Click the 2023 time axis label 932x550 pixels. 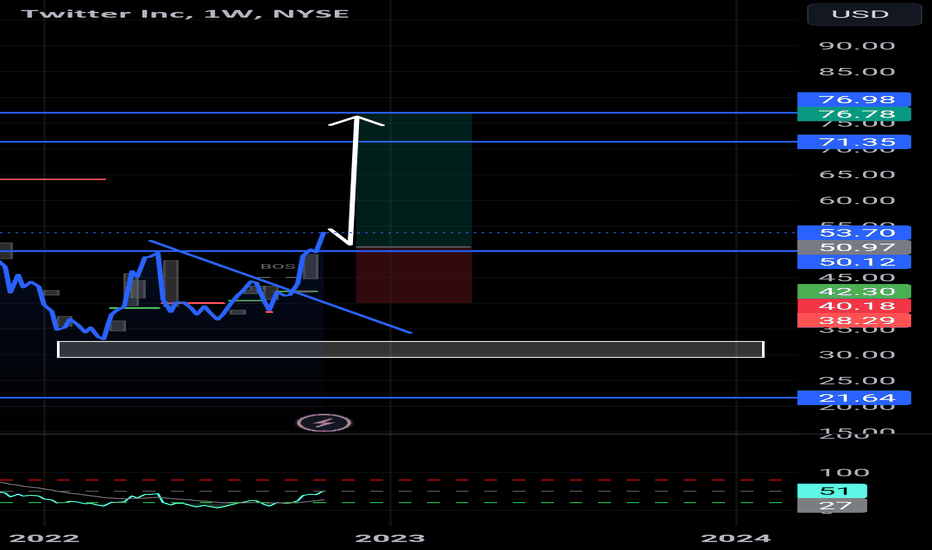click(x=390, y=538)
